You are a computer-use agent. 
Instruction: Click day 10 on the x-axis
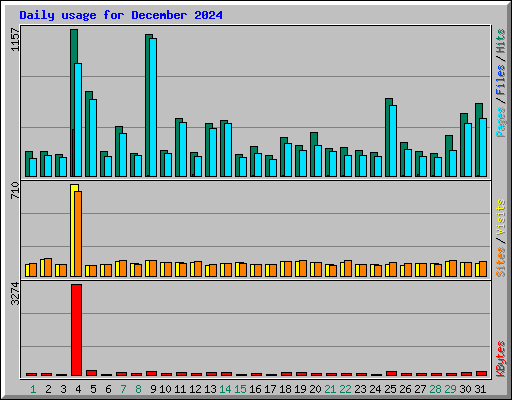(x=165, y=389)
